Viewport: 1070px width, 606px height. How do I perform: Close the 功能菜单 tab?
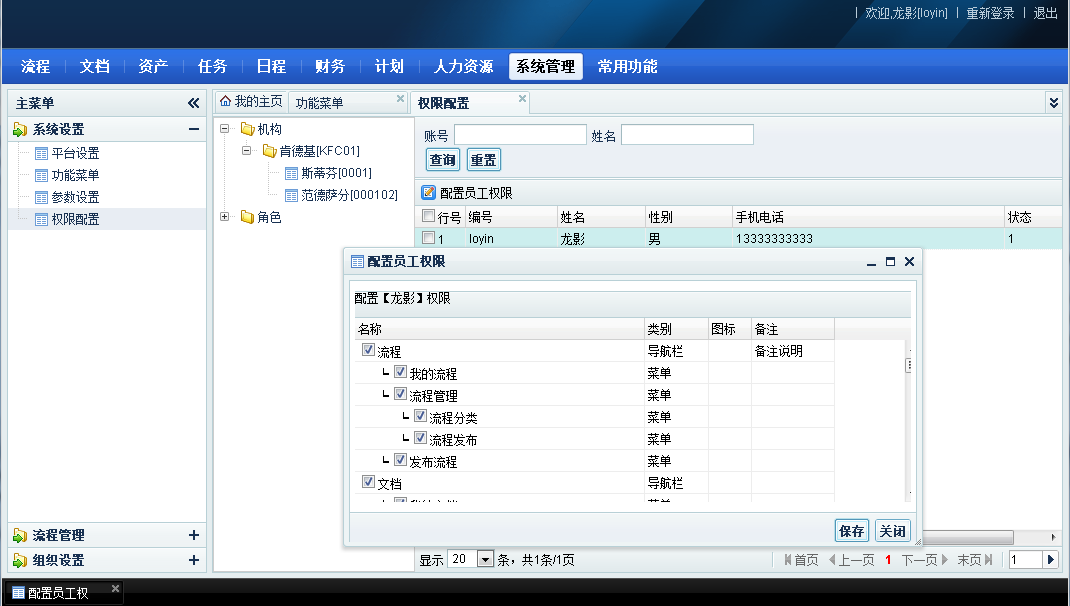tap(401, 99)
